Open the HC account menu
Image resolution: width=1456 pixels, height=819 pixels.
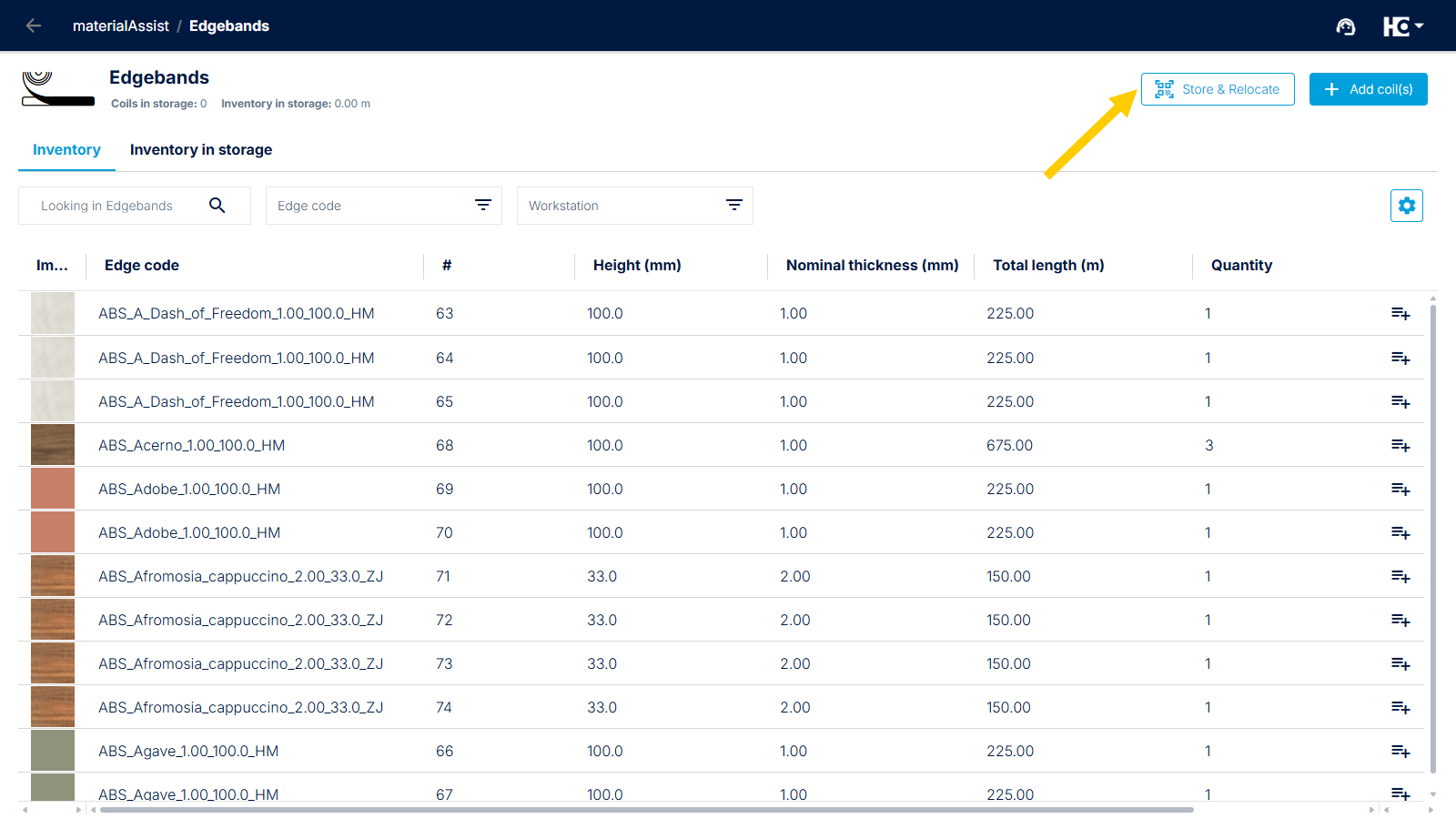coord(1403,26)
